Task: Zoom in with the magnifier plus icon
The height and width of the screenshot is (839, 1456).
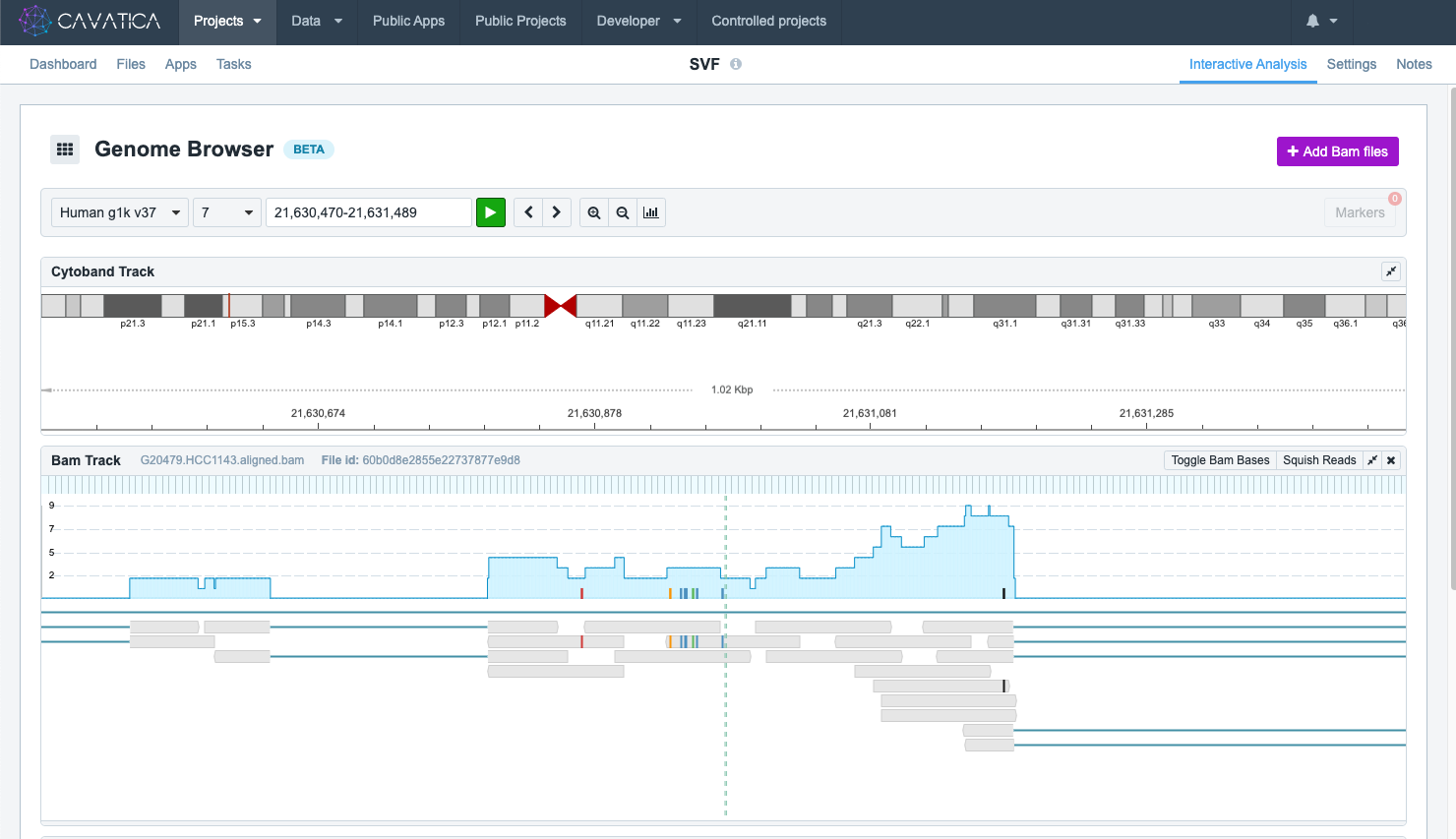Action: [x=594, y=212]
